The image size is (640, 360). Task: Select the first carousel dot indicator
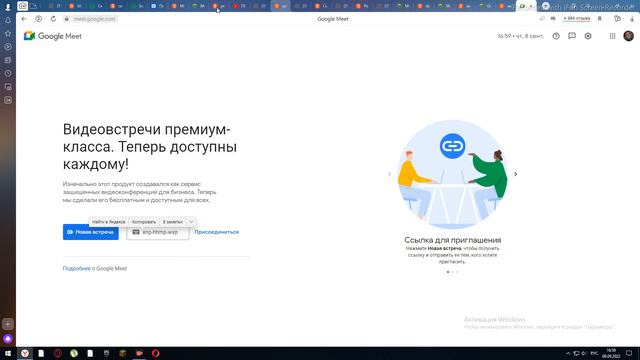448,272
